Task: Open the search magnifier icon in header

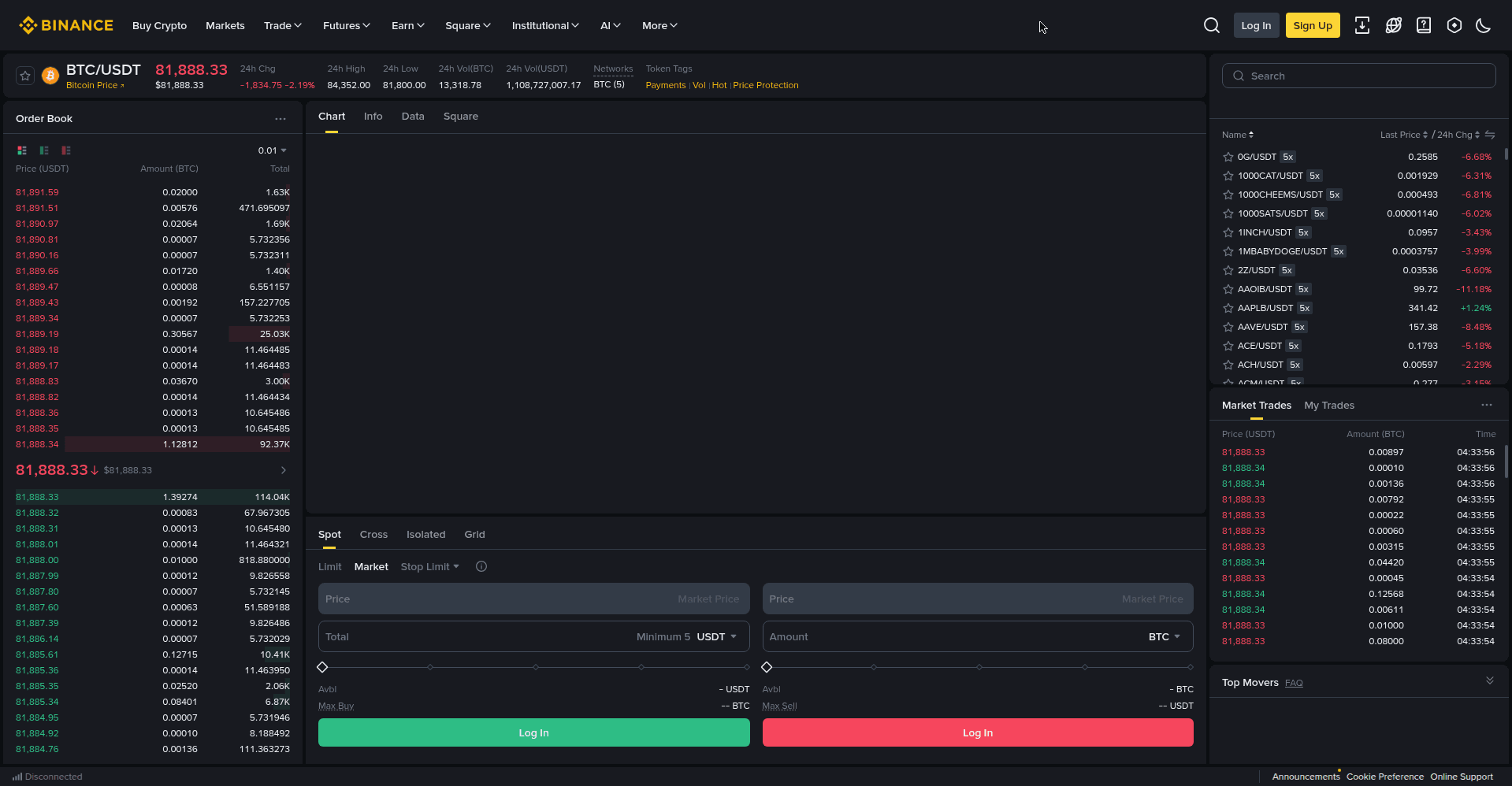Action: pos(1212,25)
